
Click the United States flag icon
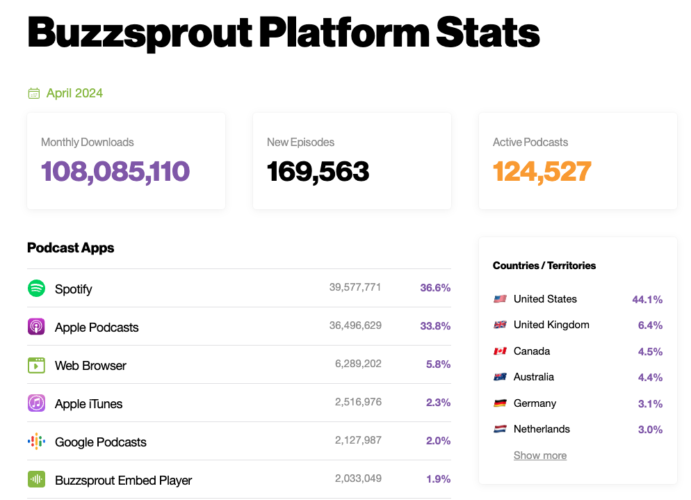[x=500, y=299]
